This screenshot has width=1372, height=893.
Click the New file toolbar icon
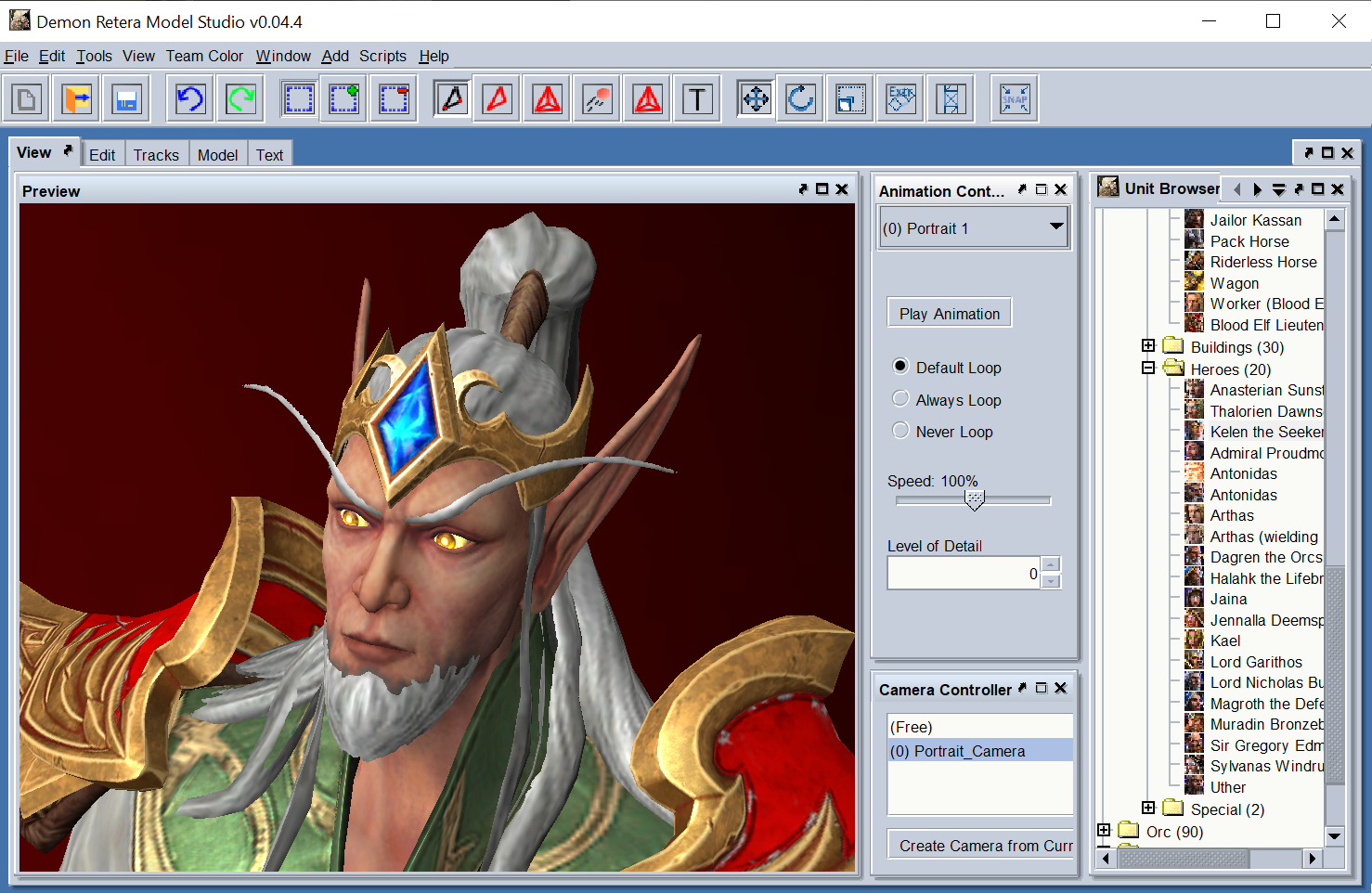pyautogui.click(x=27, y=98)
